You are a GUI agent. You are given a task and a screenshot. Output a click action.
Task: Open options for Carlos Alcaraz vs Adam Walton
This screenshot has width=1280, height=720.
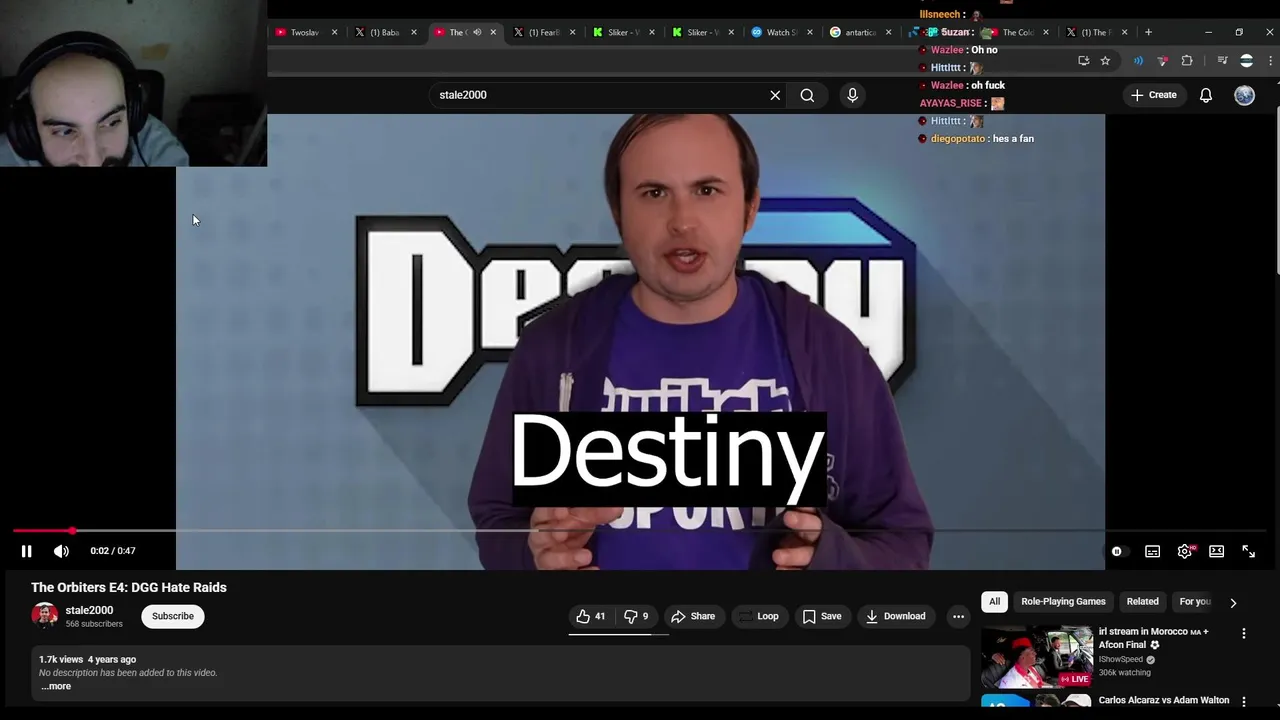(x=1244, y=702)
